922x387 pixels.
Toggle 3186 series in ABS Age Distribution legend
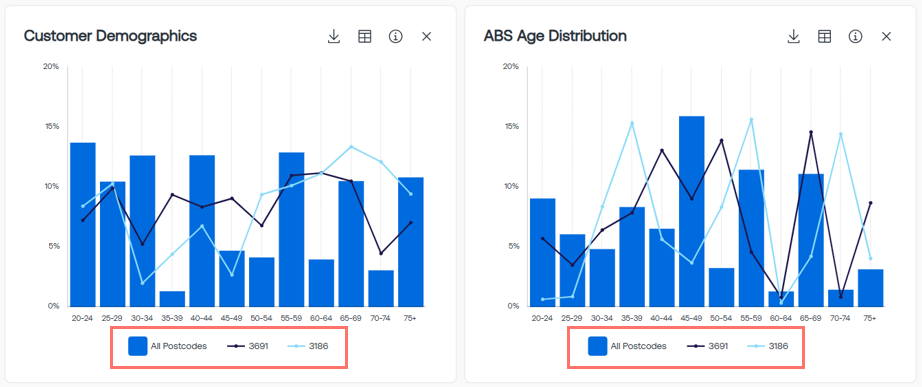click(x=768, y=346)
